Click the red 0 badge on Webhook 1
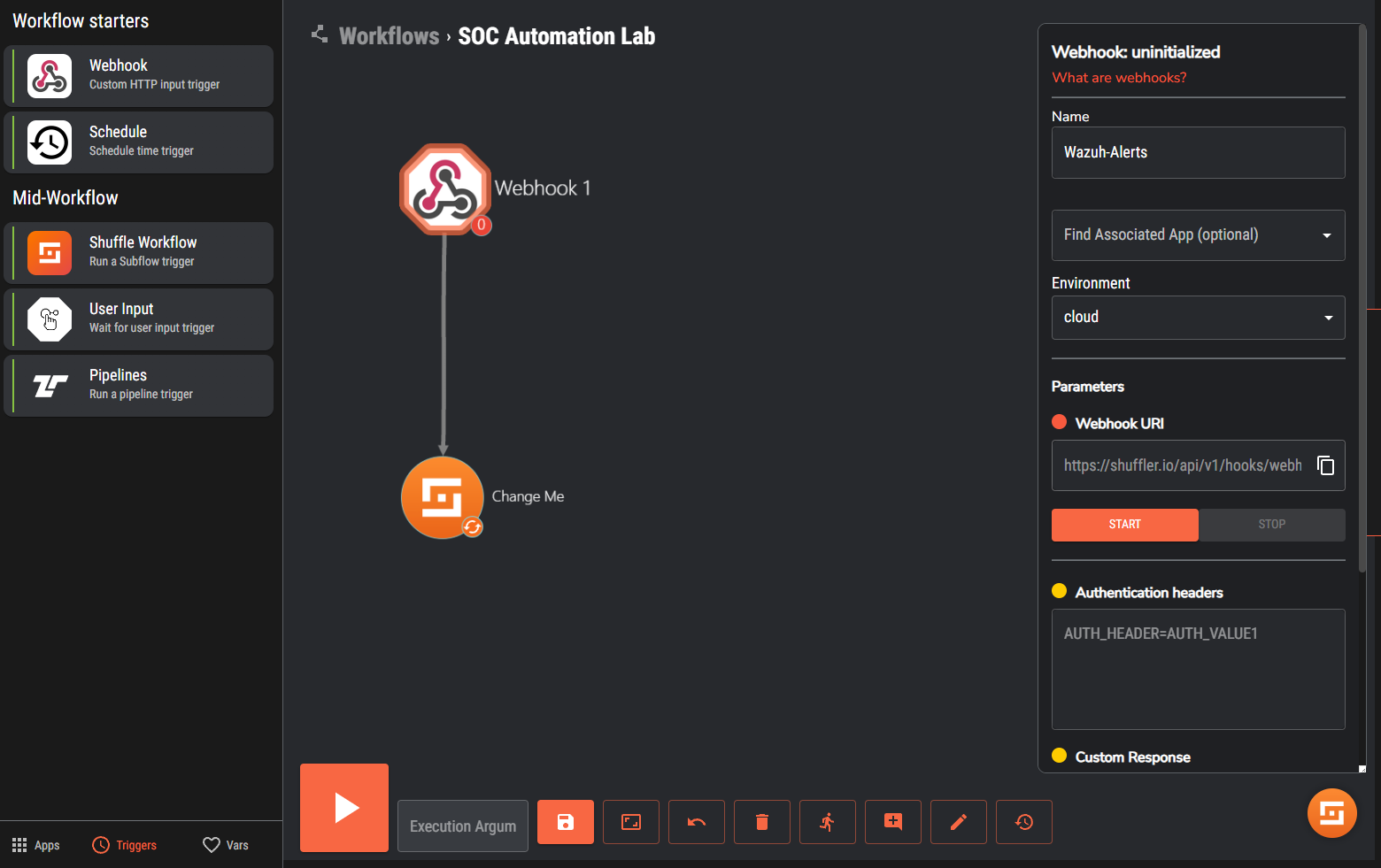The height and width of the screenshot is (868, 1381). tap(481, 225)
